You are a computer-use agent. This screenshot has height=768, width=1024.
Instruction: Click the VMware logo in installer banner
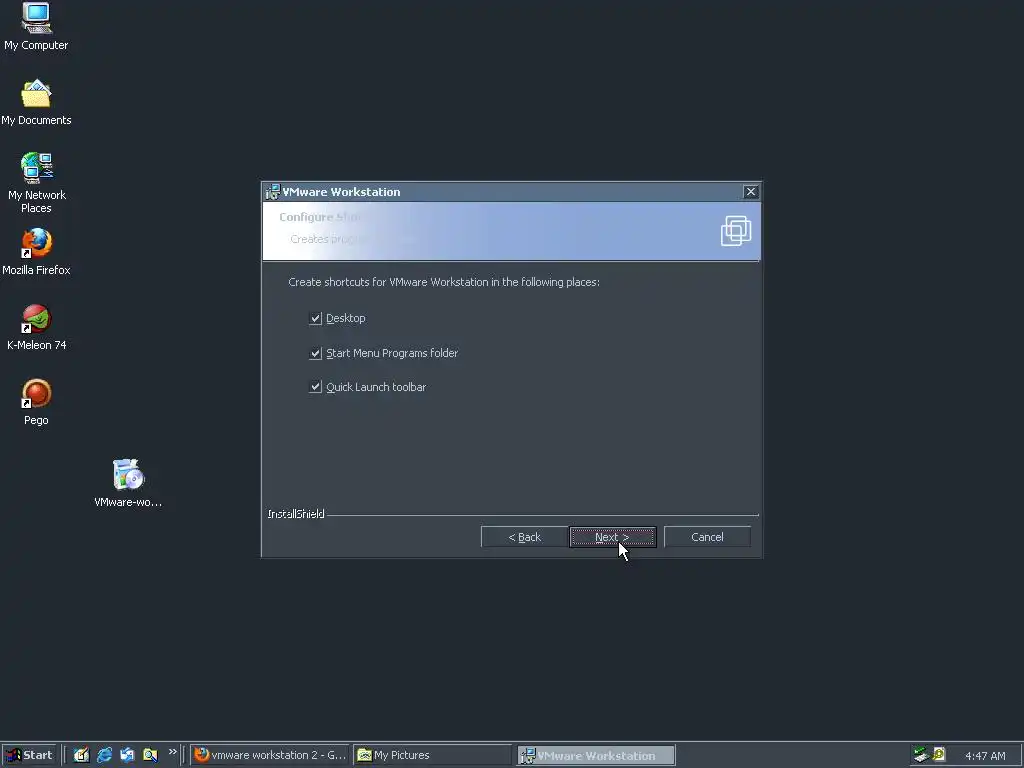tap(735, 231)
